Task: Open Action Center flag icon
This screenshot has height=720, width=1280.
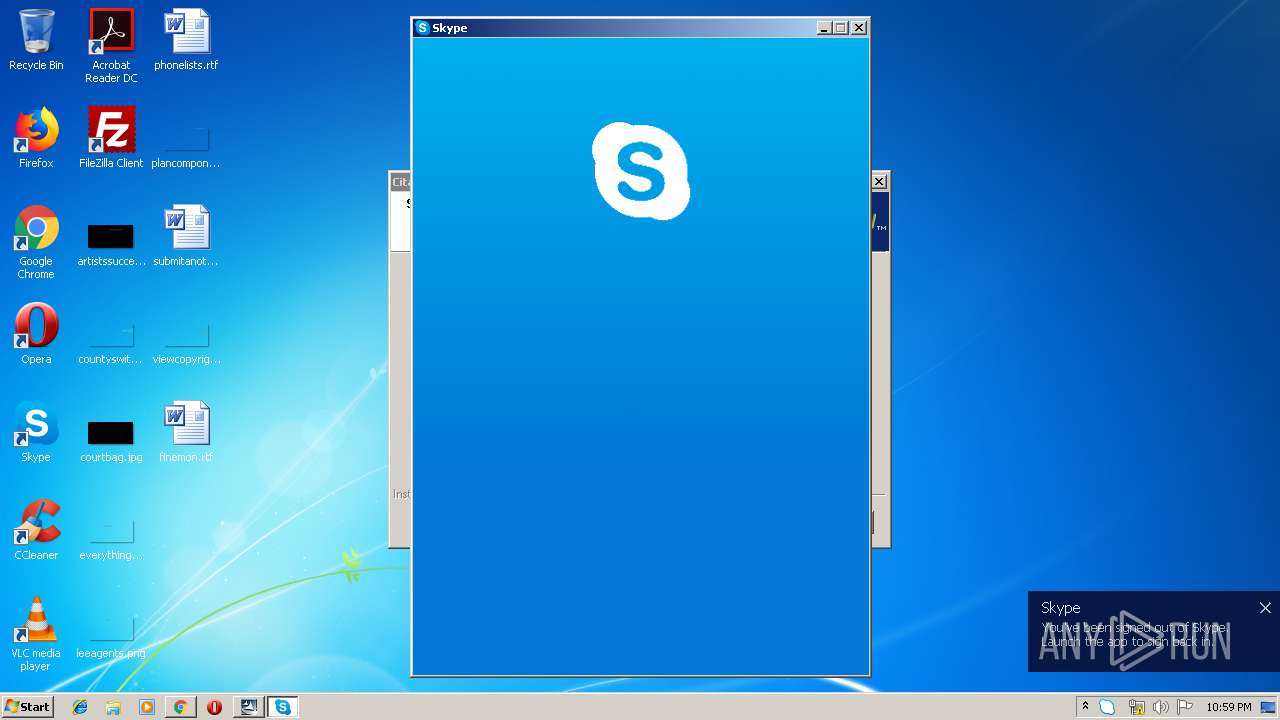Action: coord(1184,707)
